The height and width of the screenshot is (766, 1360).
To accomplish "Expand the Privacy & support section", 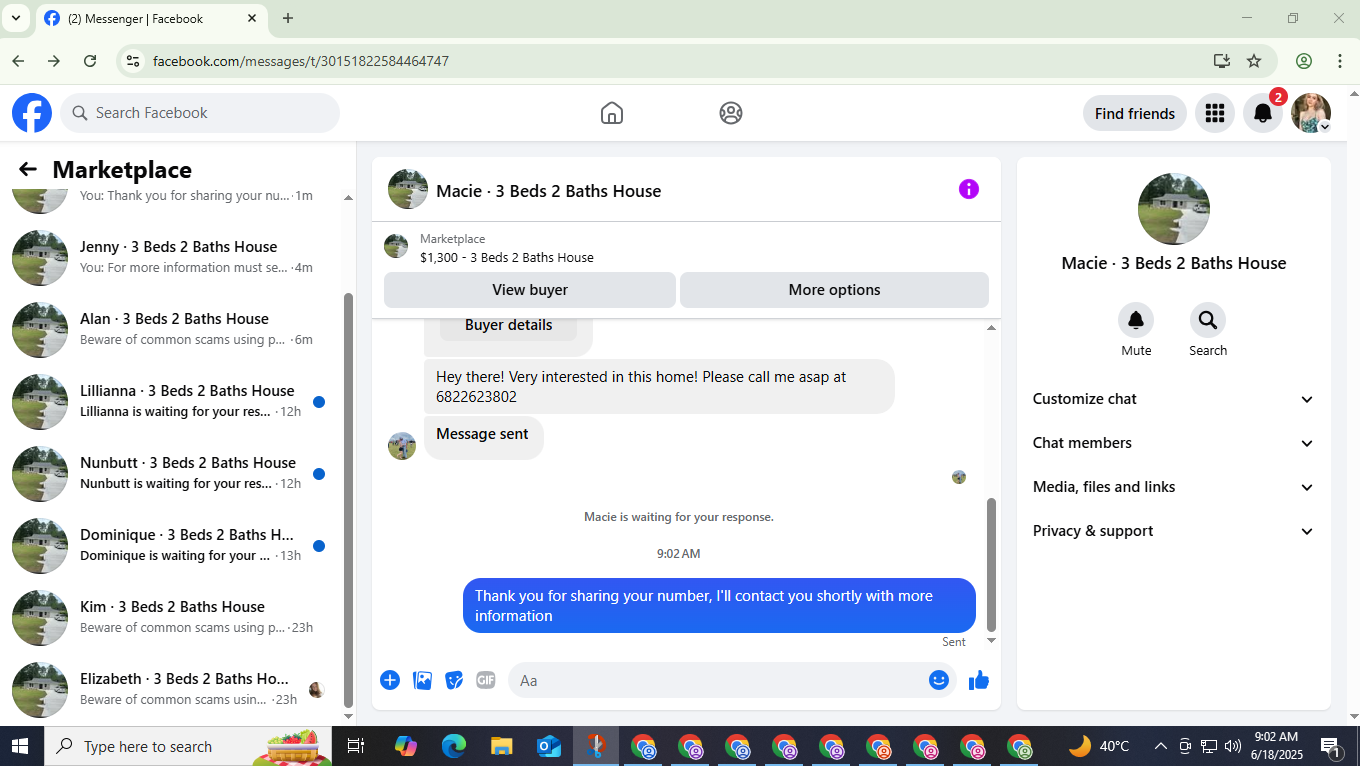I will coord(1174,531).
